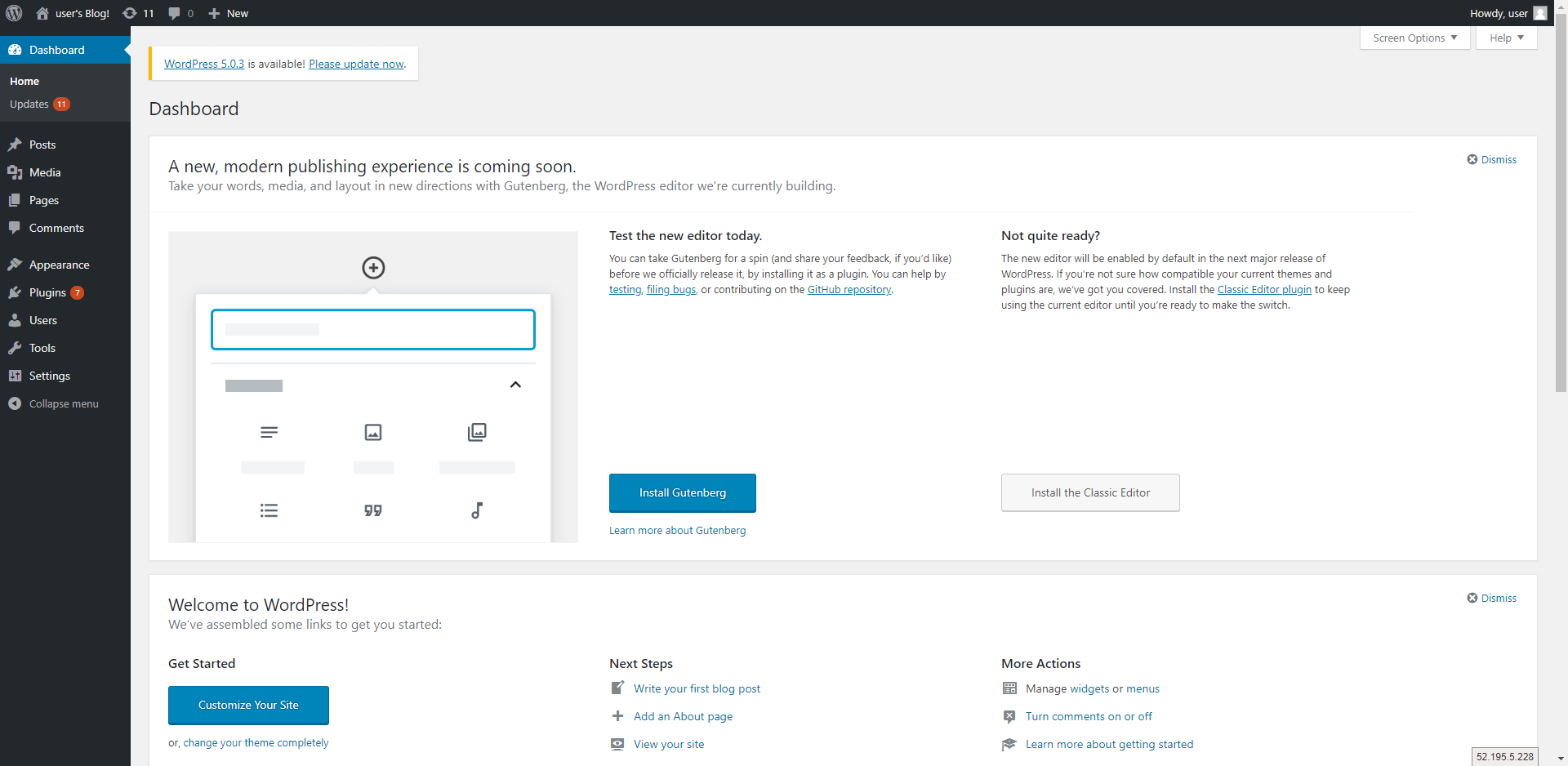Click the Write your first blog post icon

(x=617, y=688)
